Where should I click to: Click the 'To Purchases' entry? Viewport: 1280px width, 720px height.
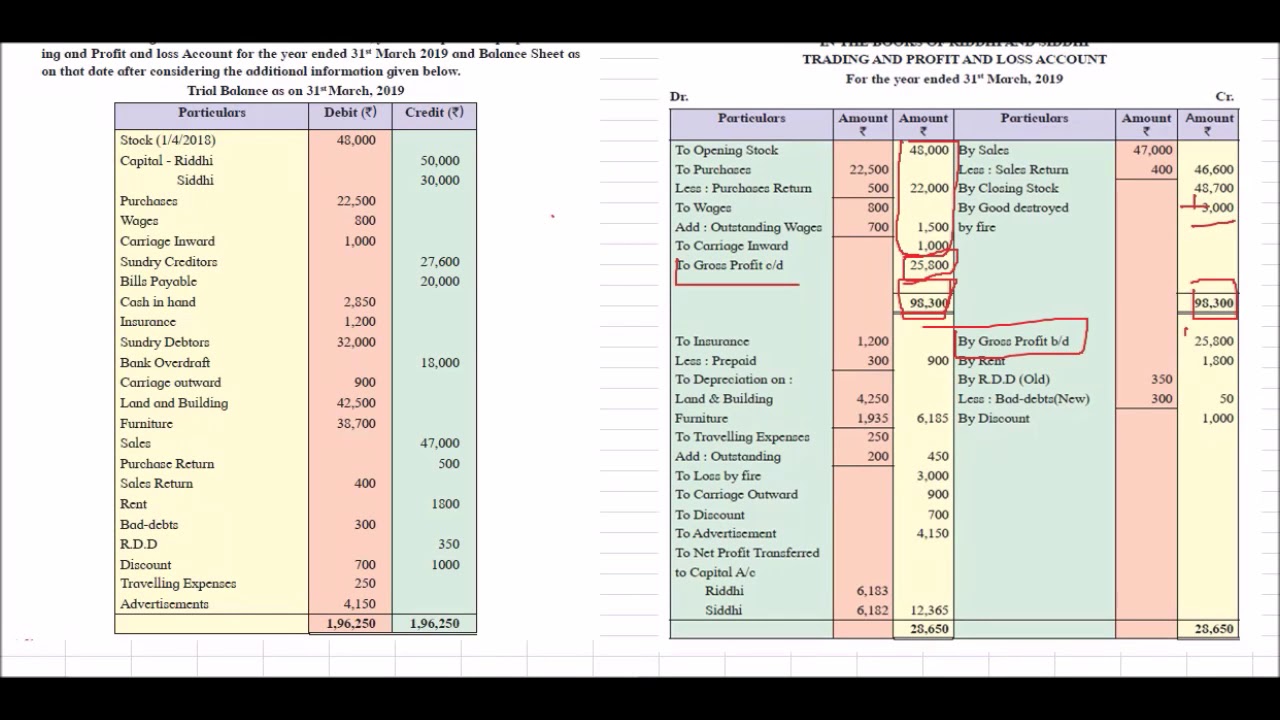712,170
